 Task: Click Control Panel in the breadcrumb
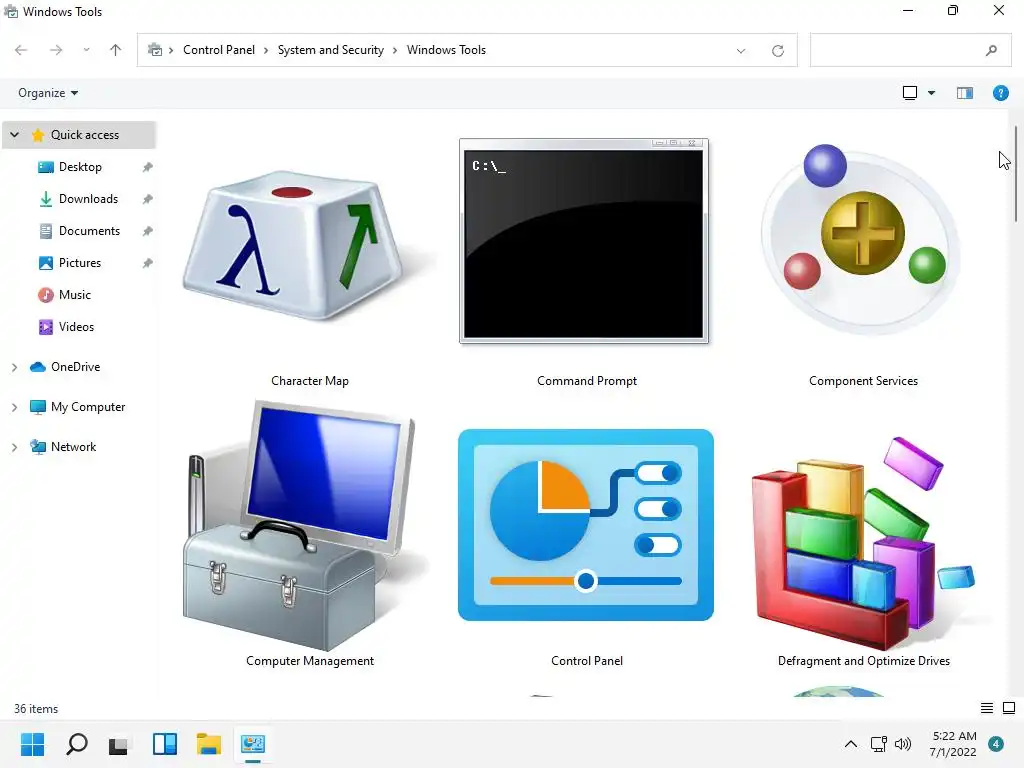click(219, 50)
